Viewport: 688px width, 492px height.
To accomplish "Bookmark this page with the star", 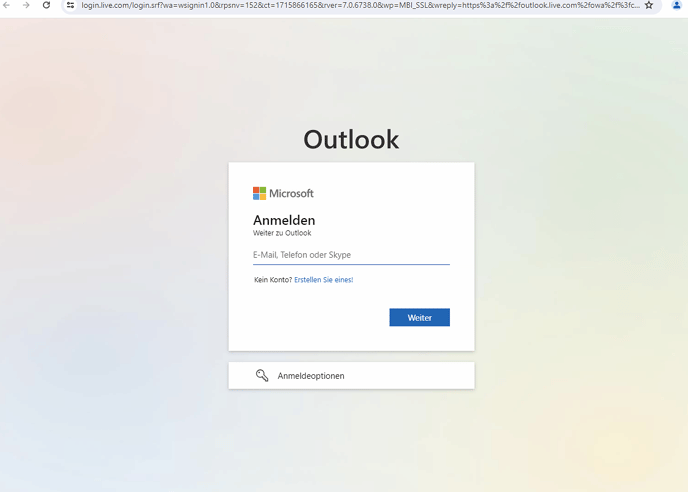I will pyautogui.click(x=649, y=5).
